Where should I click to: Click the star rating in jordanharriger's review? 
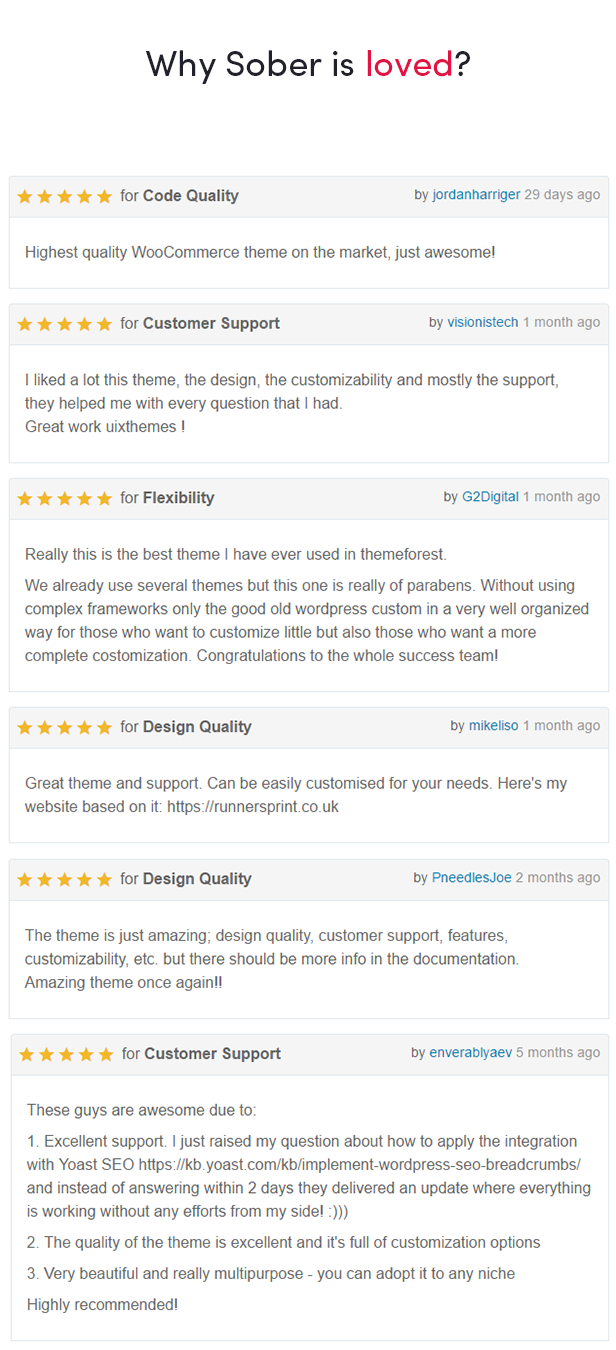pos(65,196)
